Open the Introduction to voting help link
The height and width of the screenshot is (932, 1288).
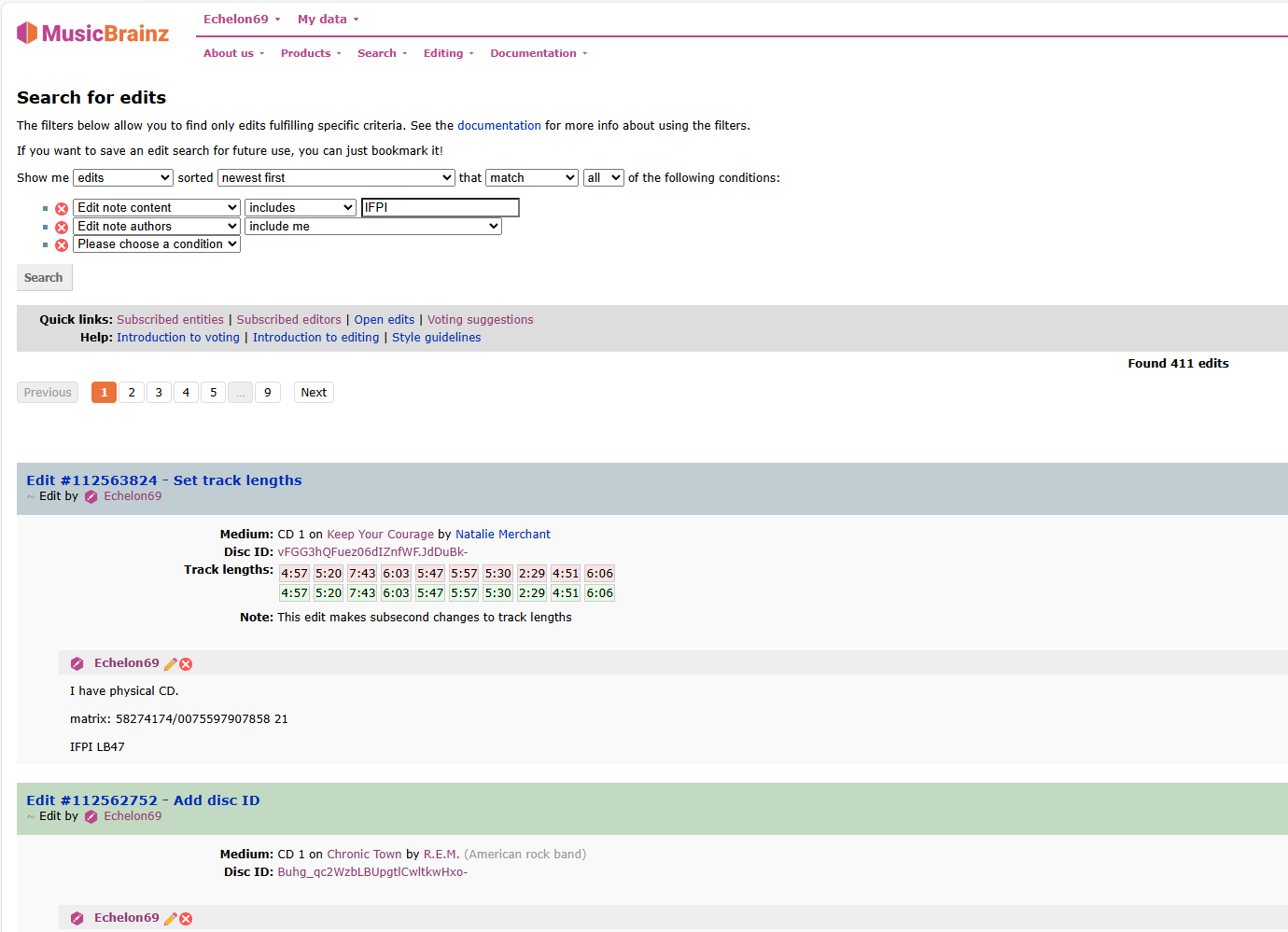click(x=178, y=338)
